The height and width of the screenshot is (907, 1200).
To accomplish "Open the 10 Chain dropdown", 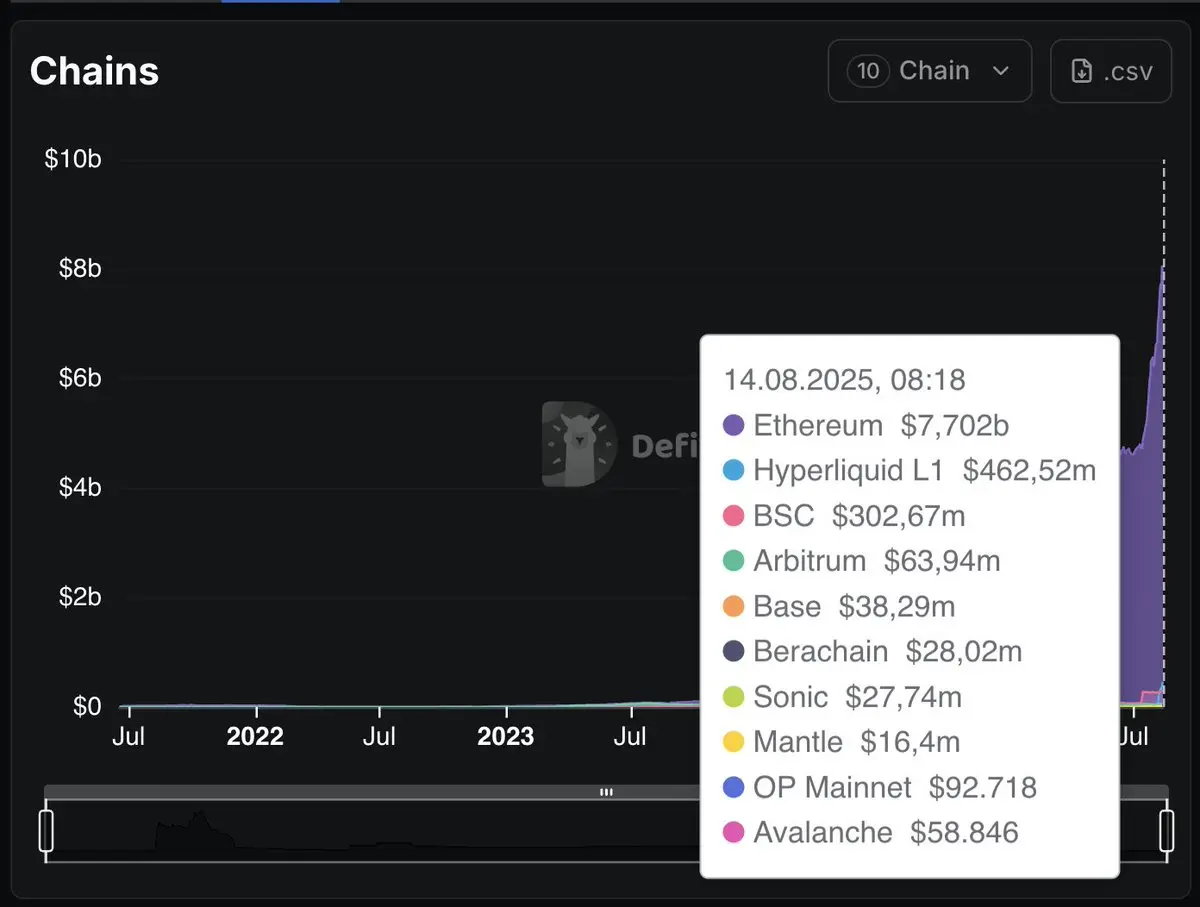I will pos(929,71).
